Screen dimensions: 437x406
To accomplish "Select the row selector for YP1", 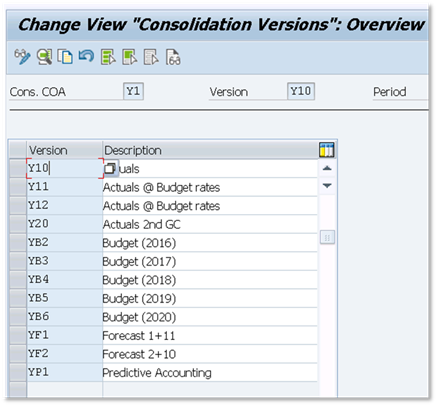I will 18,372.
